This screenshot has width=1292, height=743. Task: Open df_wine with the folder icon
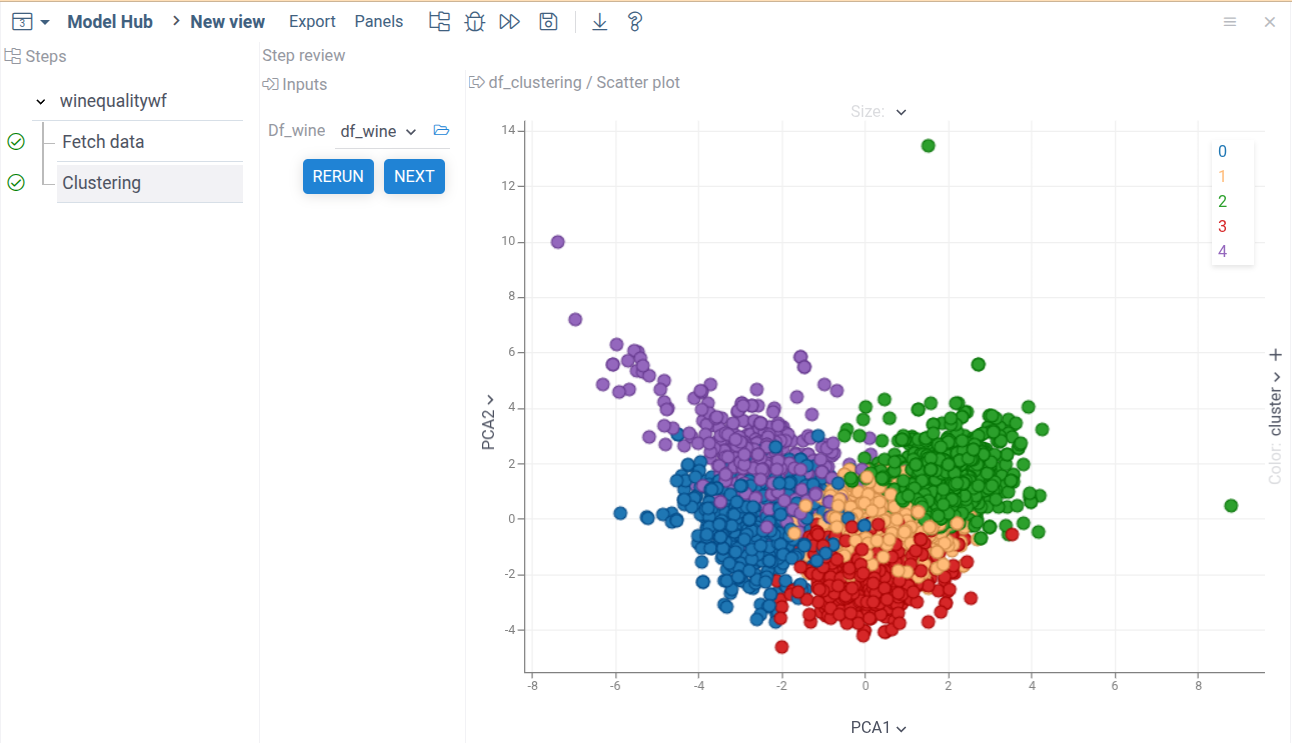point(440,129)
